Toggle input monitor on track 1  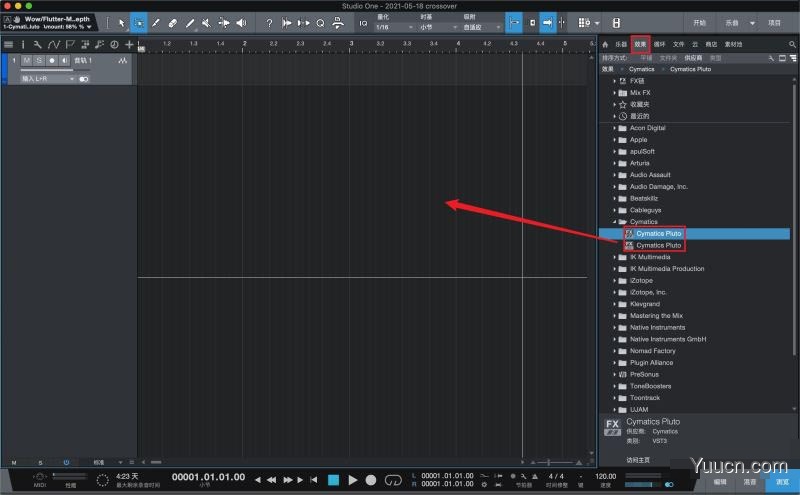pos(64,61)
